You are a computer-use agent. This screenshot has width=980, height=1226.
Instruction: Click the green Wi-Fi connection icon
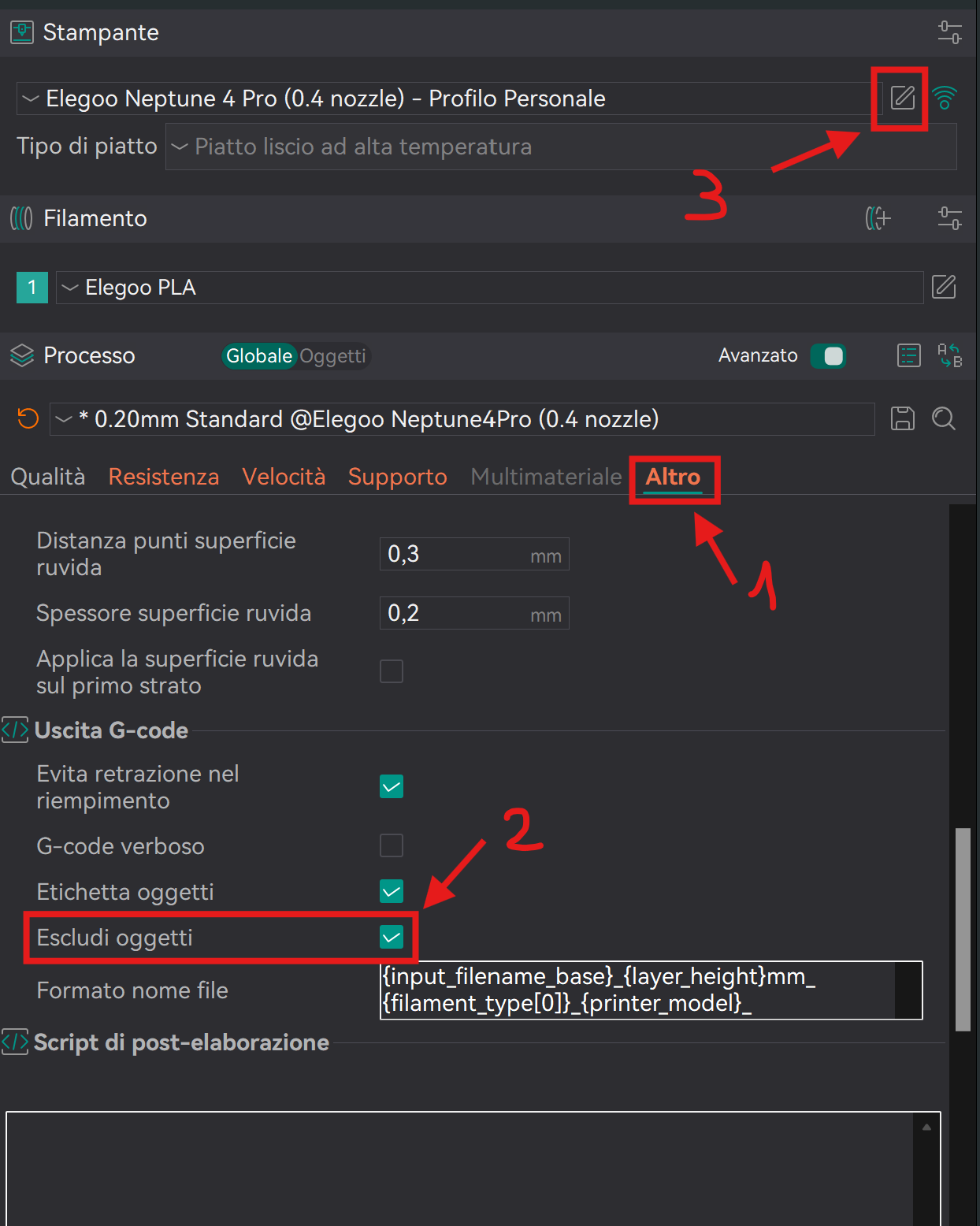coord(944,98)
